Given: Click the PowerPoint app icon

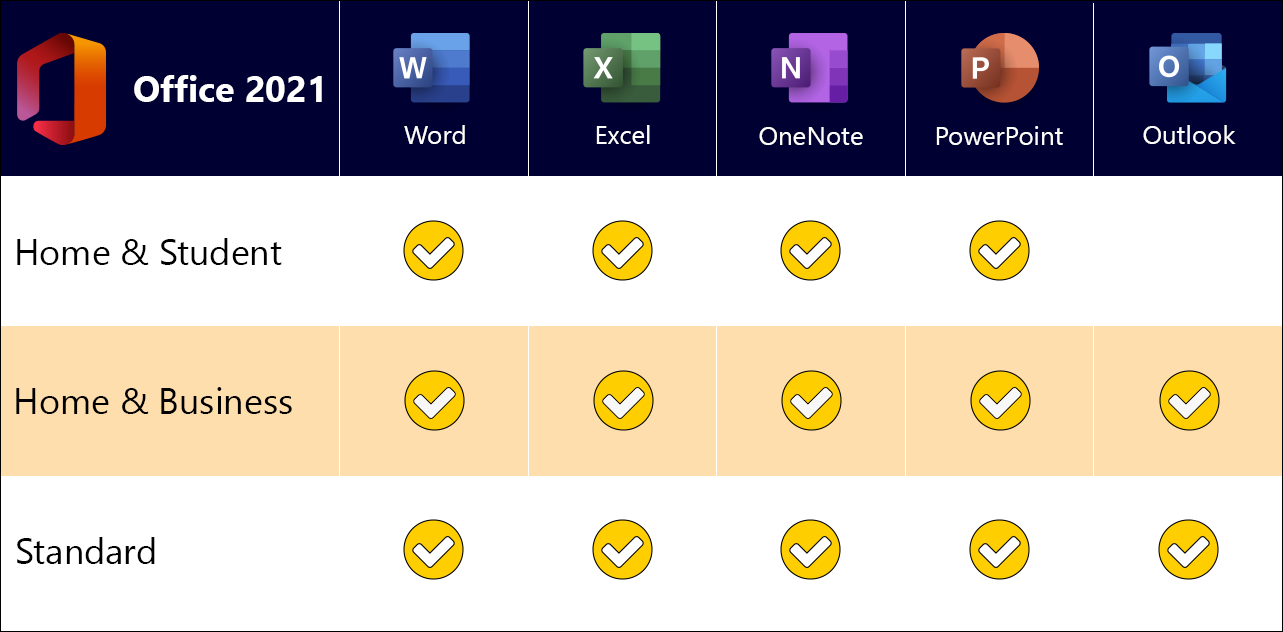Looking at the screenshot, I should point(998,68).
